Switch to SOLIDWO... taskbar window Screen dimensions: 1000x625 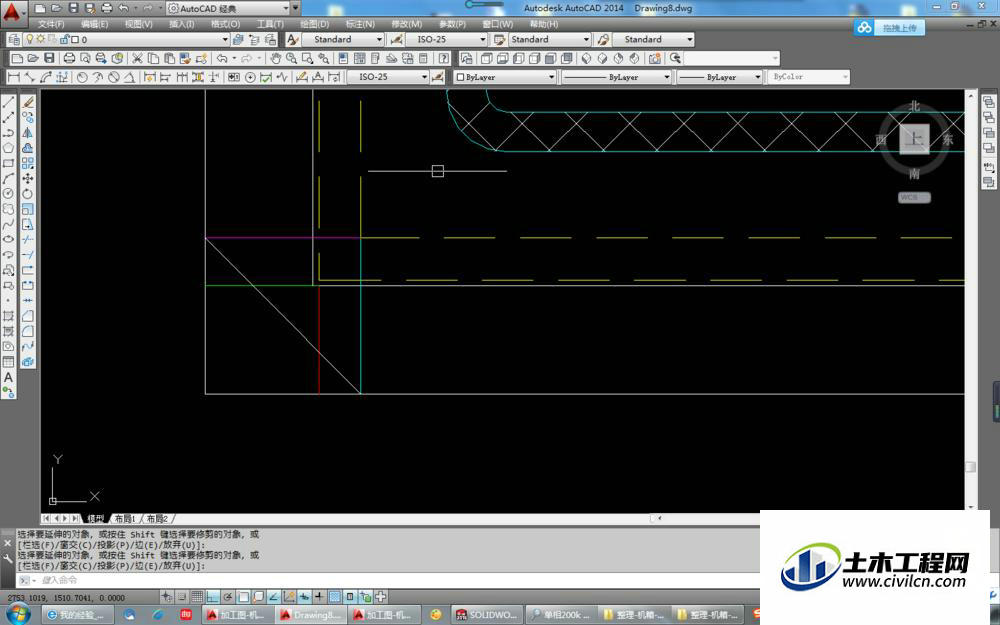(487, 615)
